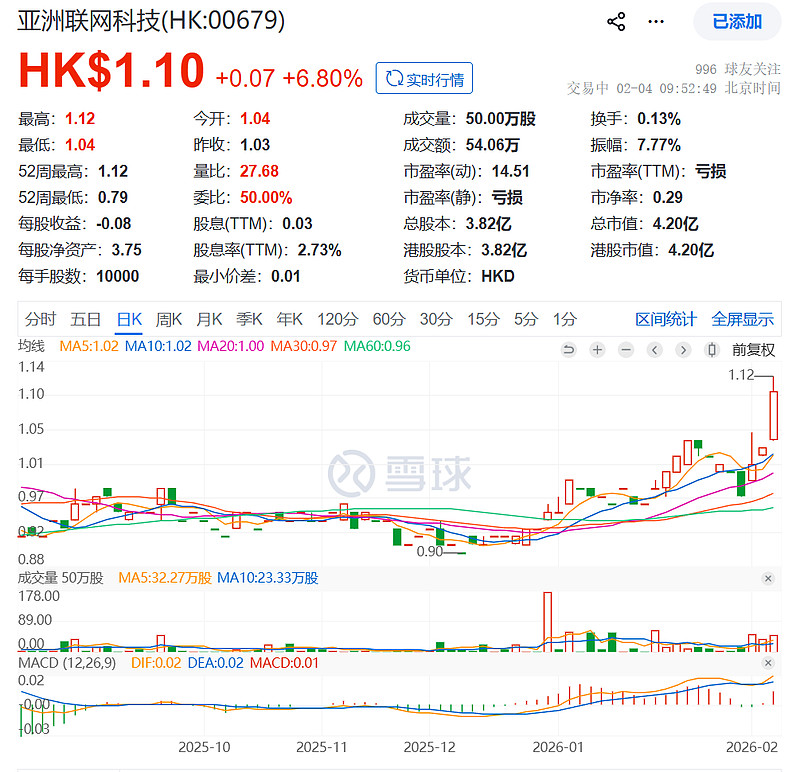Click the 量比 27.68 value
Screen dimensions: 800x772
click(259, 171)
